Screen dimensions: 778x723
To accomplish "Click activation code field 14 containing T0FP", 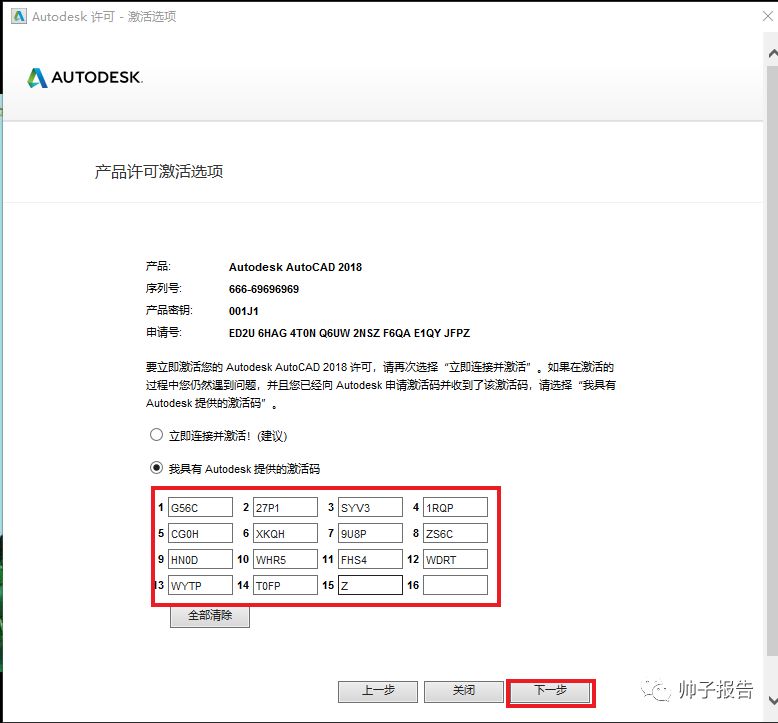I will click(285, 585).
